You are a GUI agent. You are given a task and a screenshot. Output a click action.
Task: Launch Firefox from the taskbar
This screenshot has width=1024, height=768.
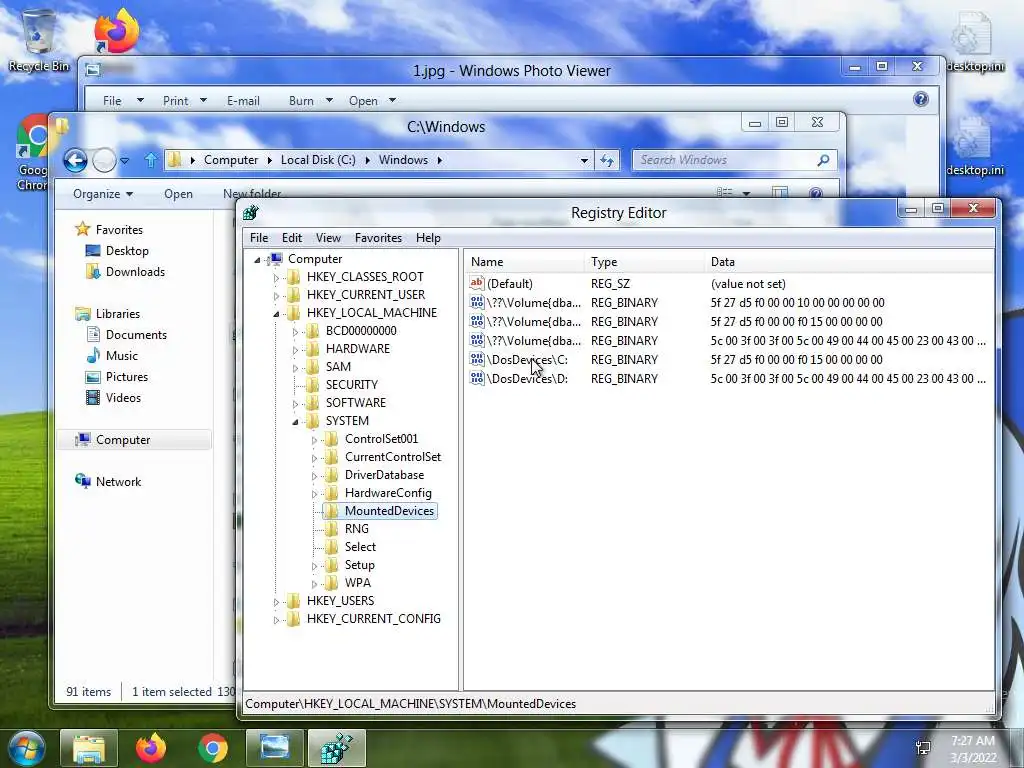pyautogui.click(x=151, y=748)
